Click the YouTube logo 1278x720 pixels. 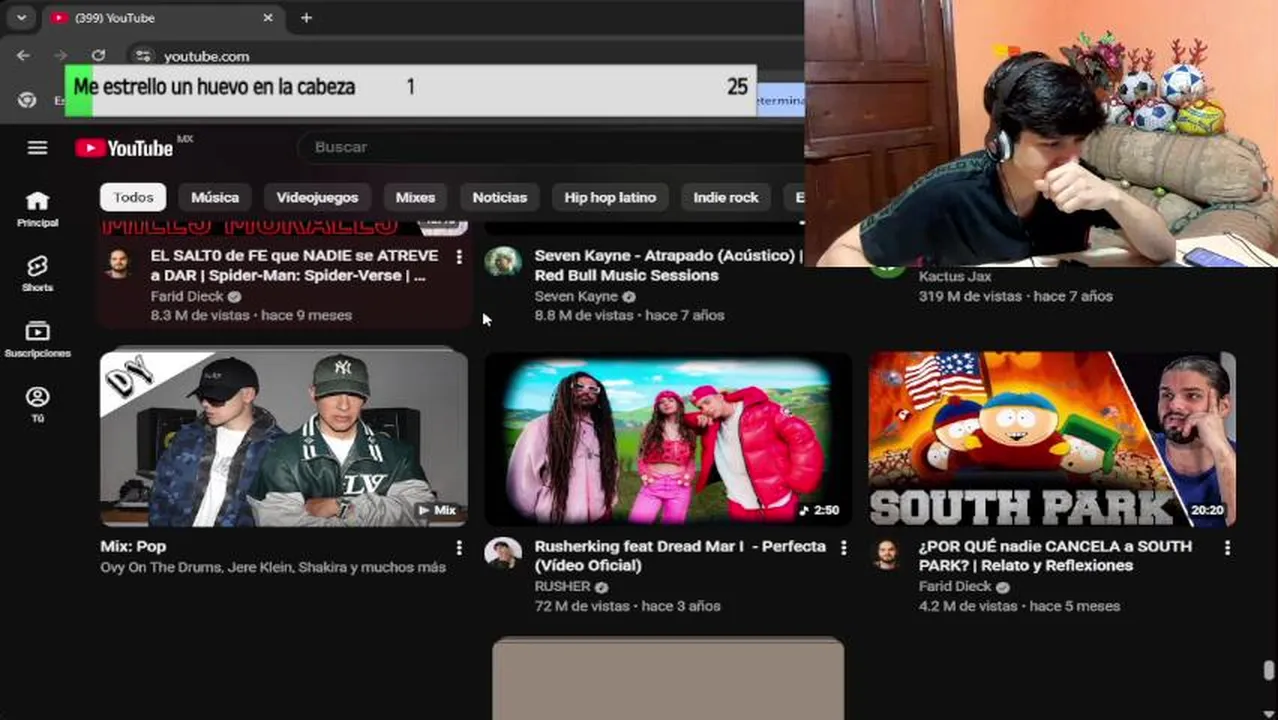(124, 148)
